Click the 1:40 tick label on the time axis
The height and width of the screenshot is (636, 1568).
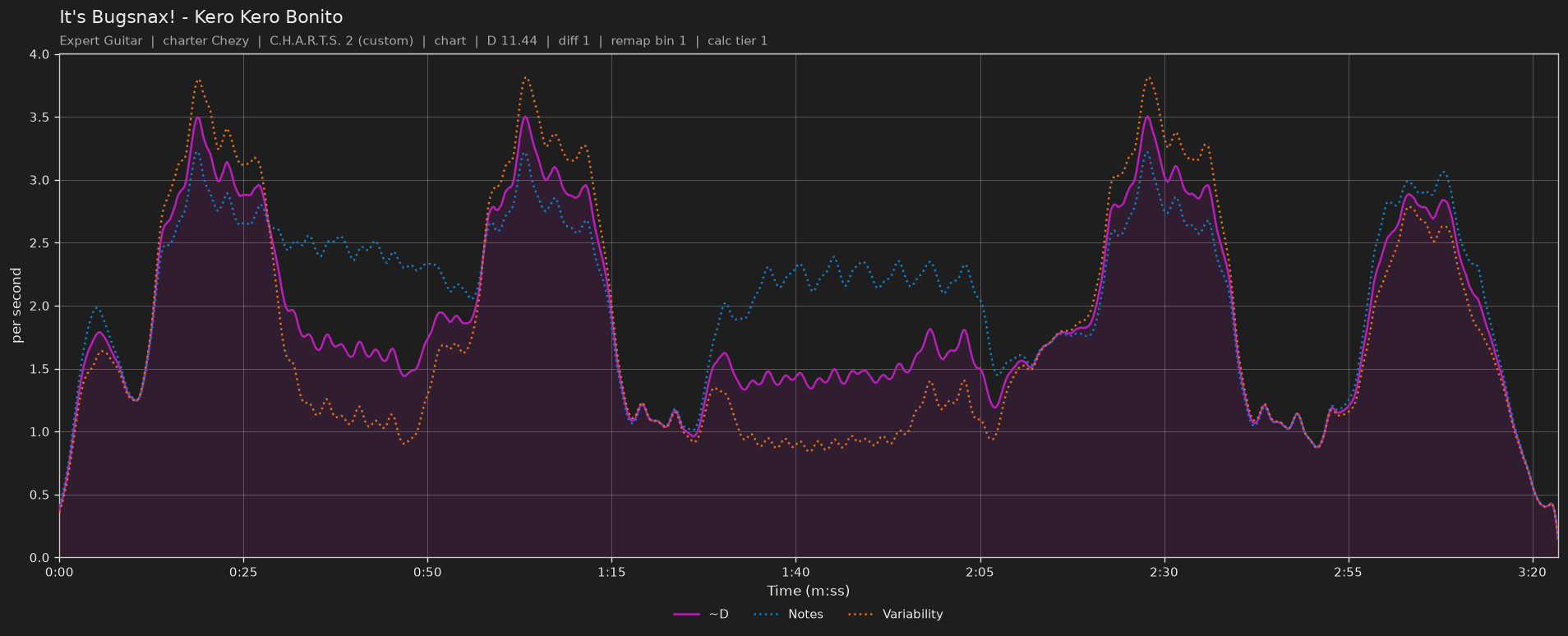[796, 572]
